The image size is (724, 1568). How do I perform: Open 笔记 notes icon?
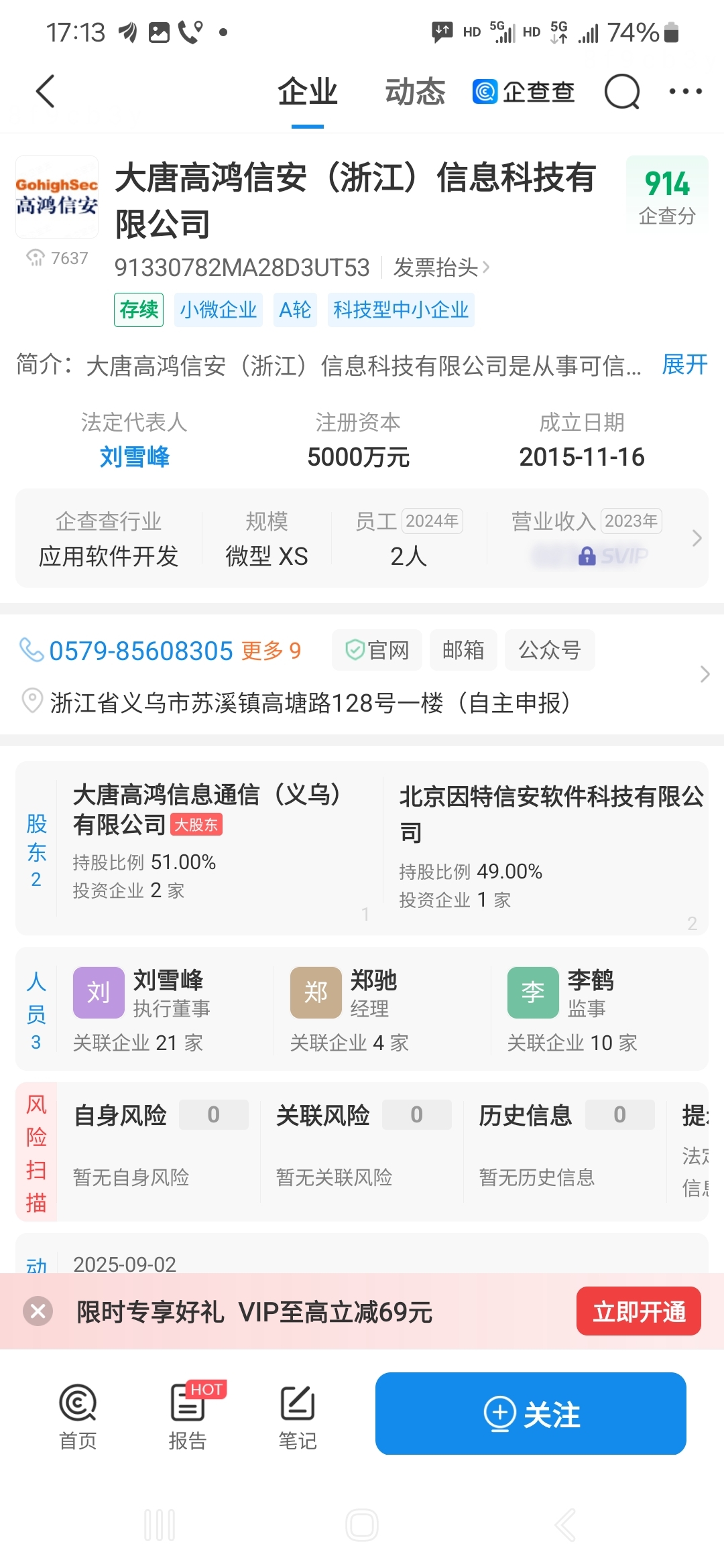click(x=298, y=1417)
